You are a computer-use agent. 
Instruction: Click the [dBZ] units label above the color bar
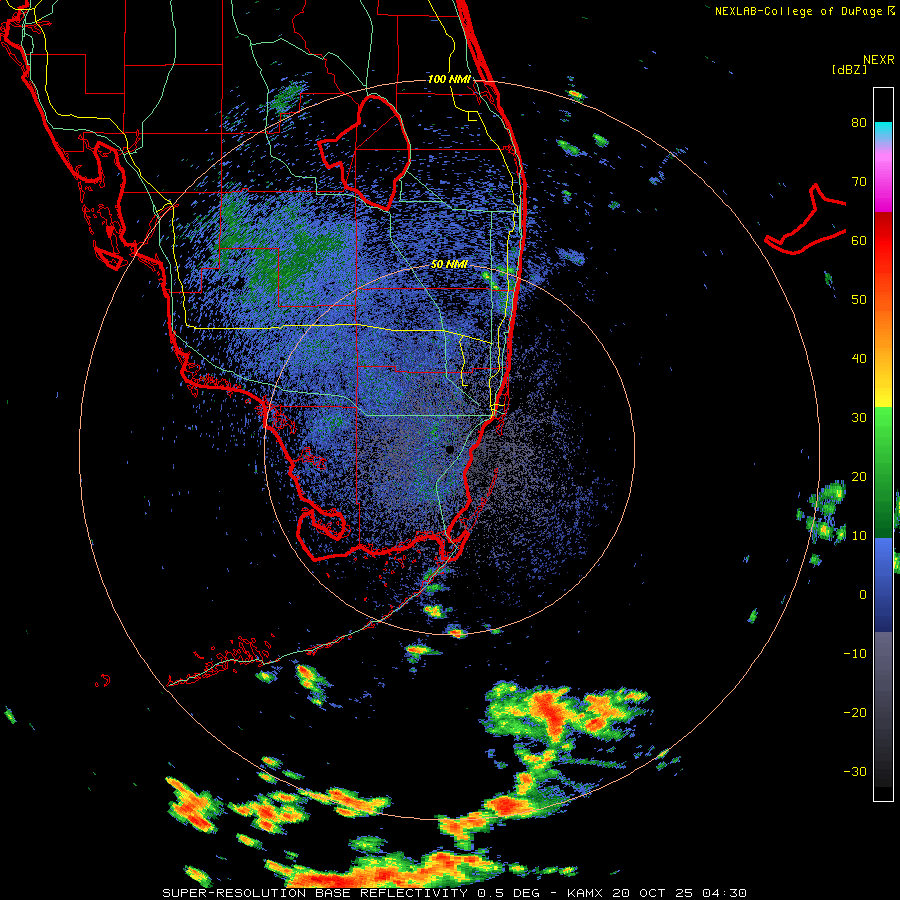click(x=849, y=70)
